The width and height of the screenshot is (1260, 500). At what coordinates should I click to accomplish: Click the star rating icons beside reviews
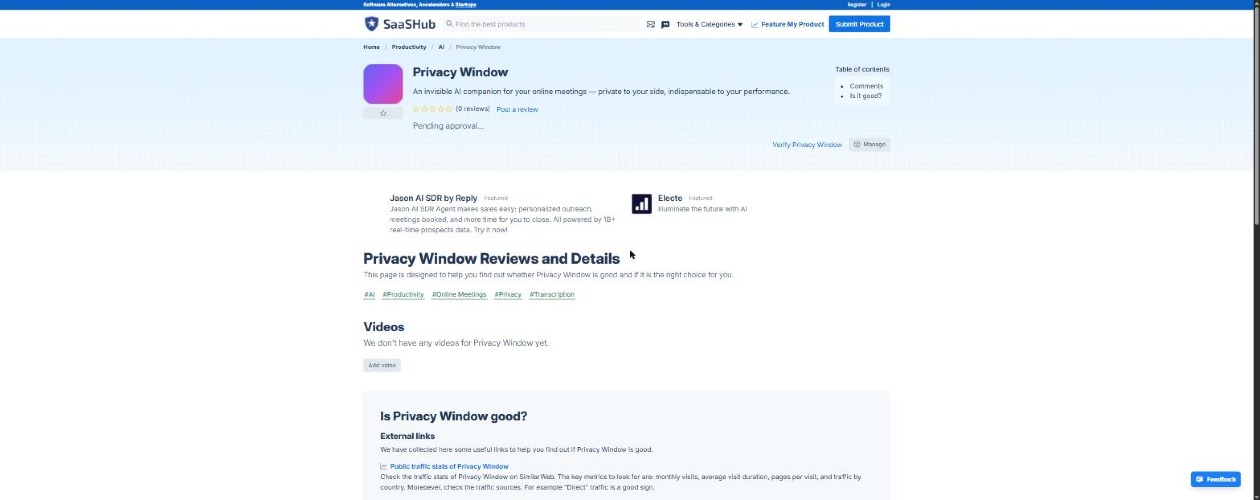[x=433, y=109]
